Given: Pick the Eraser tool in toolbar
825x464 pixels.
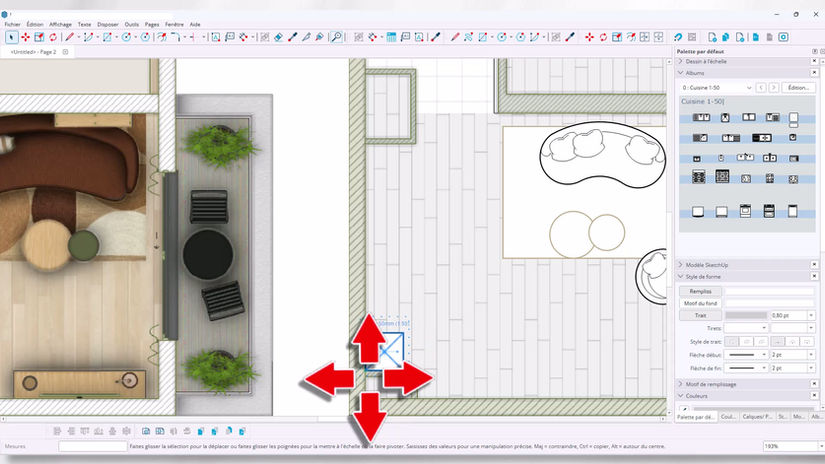Looking at the screenshot, I should point(278,37).
